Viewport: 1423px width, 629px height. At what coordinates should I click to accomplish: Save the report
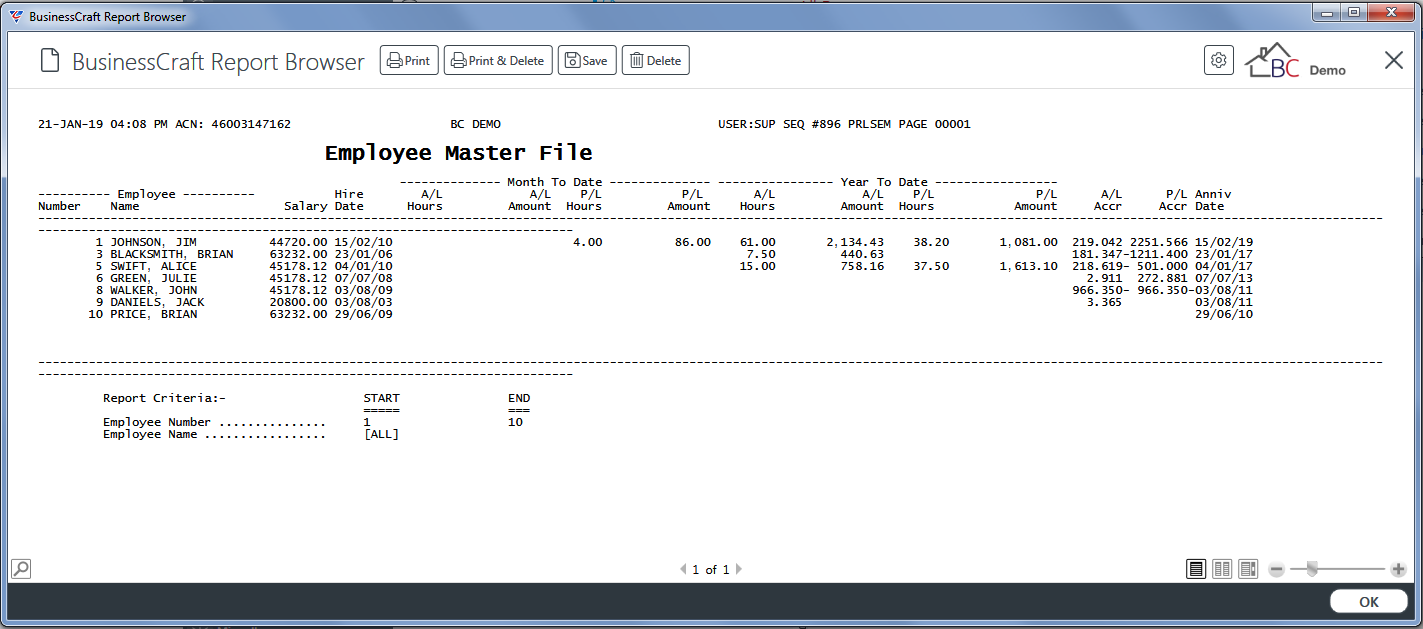click(x=587, y=61)
